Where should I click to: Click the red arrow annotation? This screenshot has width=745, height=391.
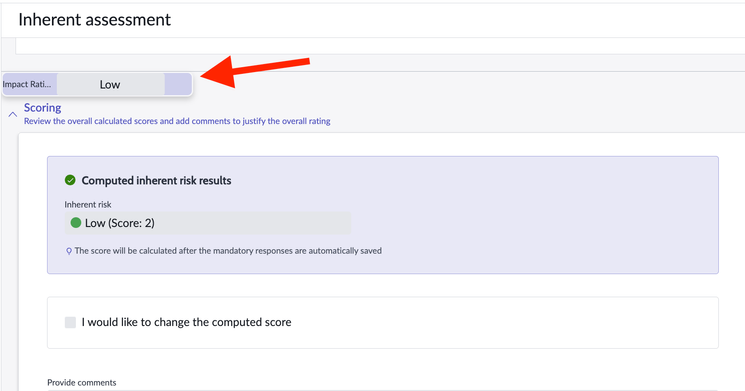coord(256,71)
